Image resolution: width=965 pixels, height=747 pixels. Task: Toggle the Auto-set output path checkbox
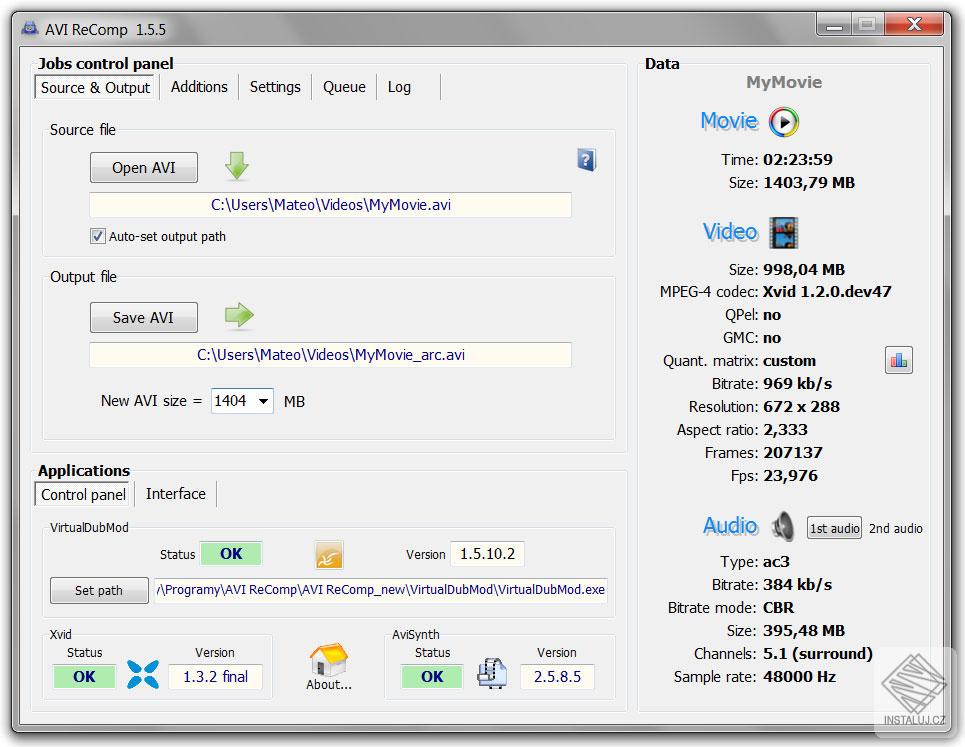coord(97,236)
